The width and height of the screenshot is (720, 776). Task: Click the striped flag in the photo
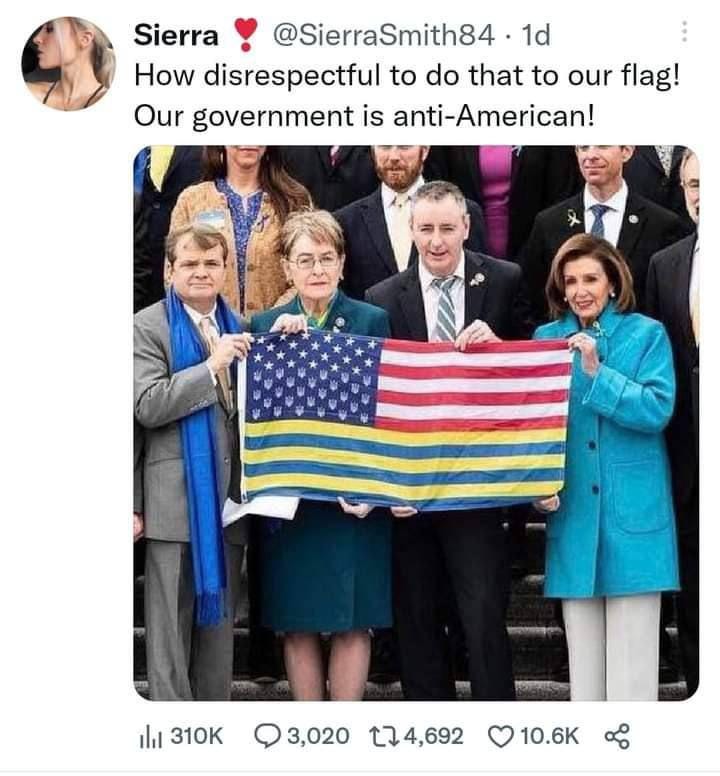tap(403, 421)
